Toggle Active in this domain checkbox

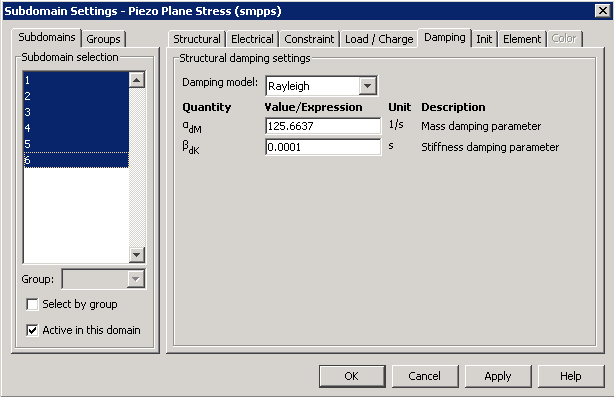tap(32, 330)
